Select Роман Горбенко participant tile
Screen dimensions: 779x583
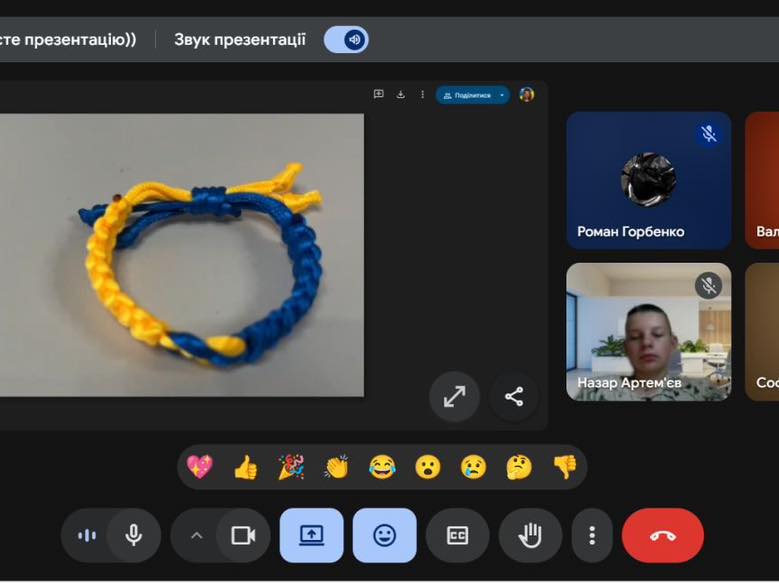[x=648, y=180]
